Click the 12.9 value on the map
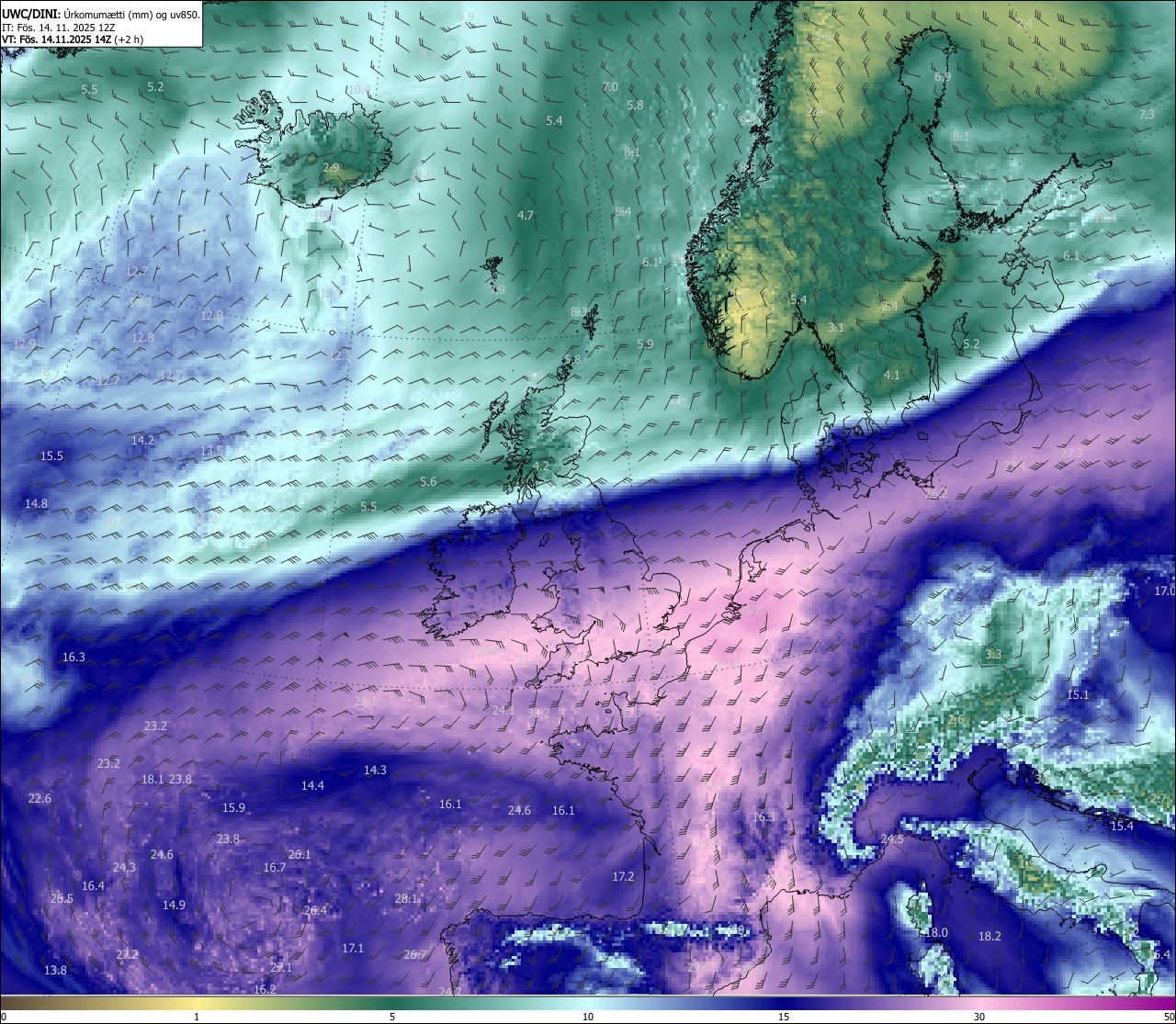The image size is (1176, 1024). (x=25, y=344)
